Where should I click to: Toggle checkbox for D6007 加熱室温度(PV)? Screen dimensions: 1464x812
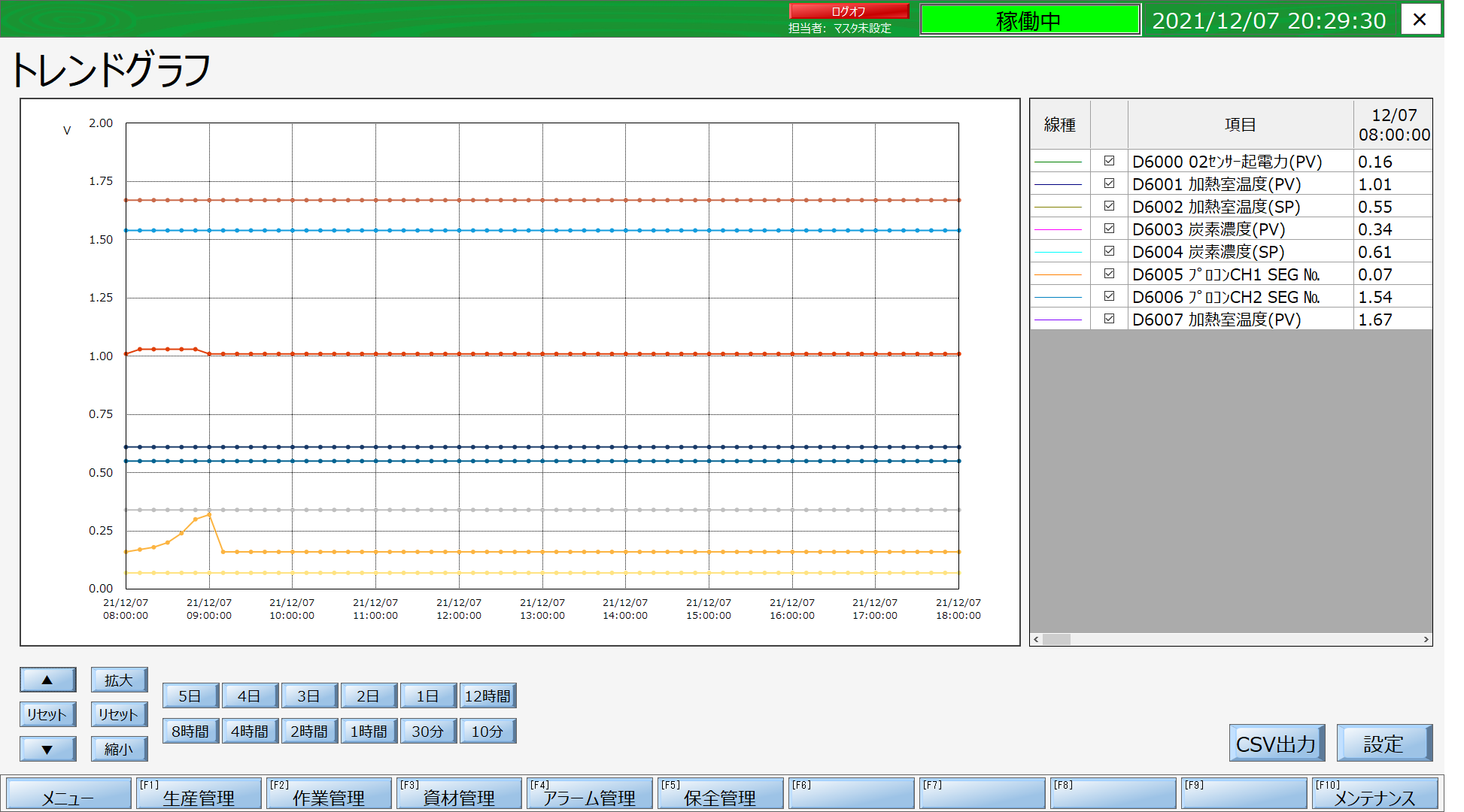tap(1109, 319)
